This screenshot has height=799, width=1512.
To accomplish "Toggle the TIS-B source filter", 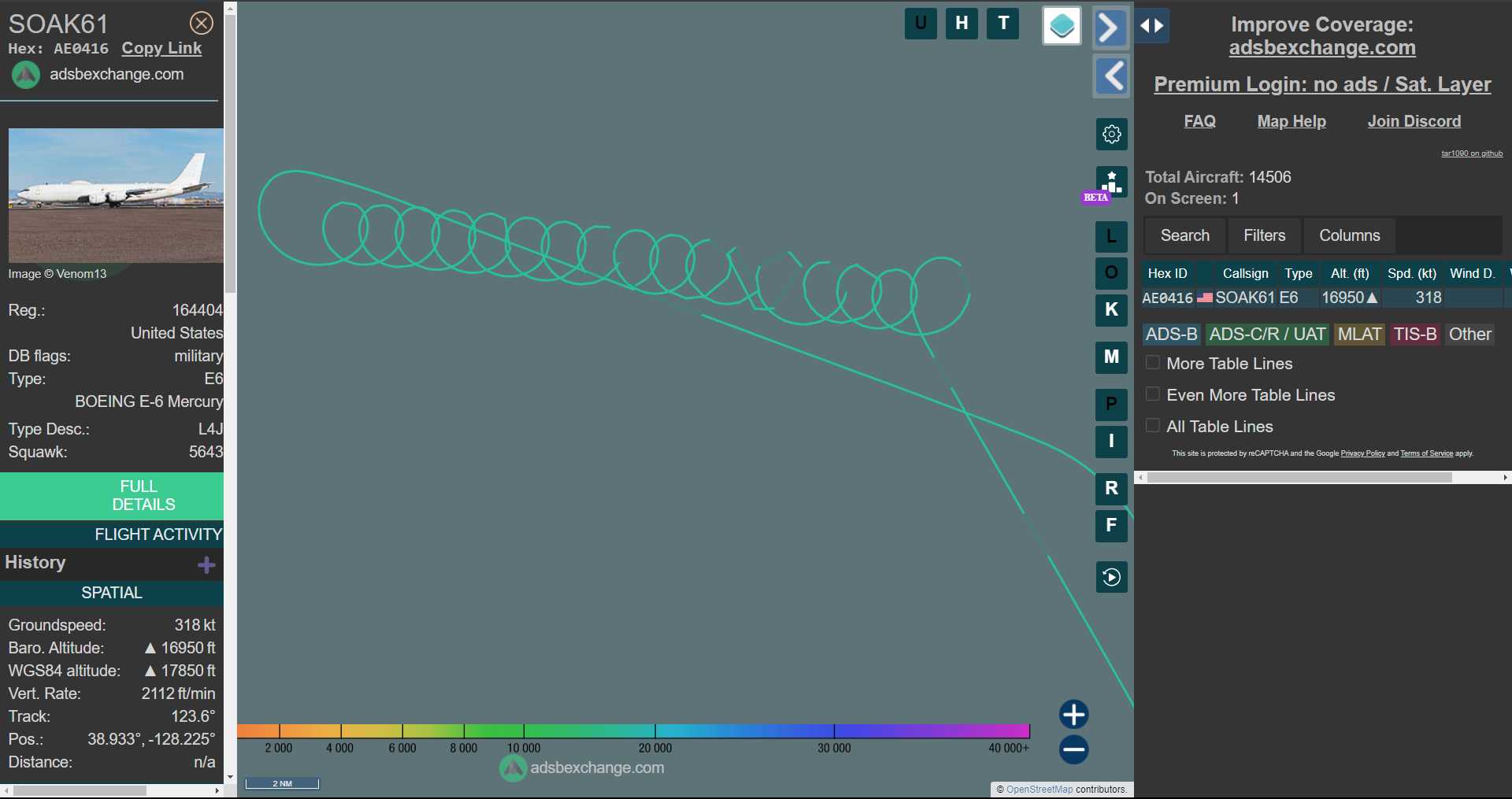I will tap(1415, 335).
